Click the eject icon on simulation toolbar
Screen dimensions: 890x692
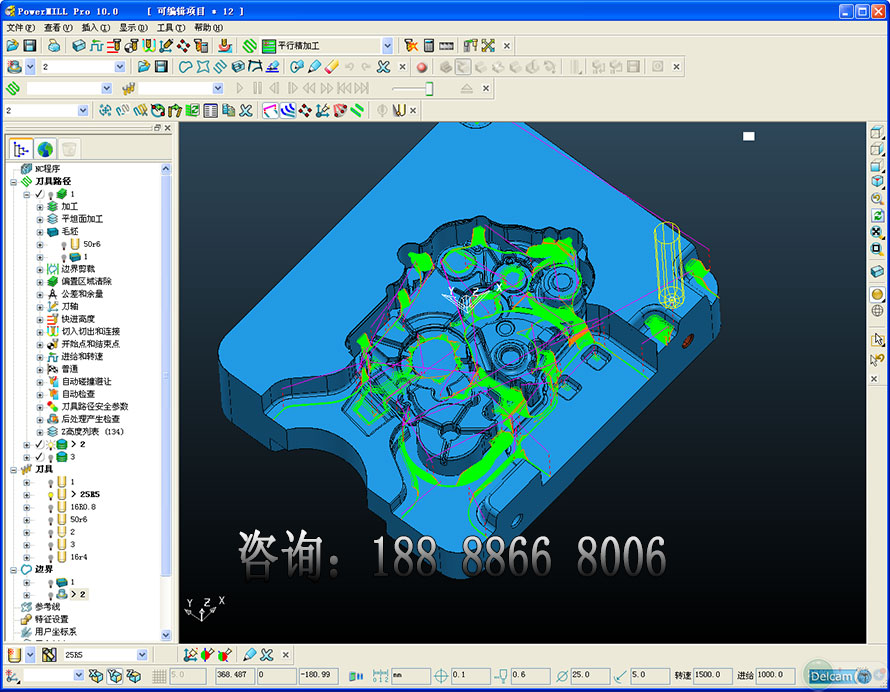coord(467,89)
